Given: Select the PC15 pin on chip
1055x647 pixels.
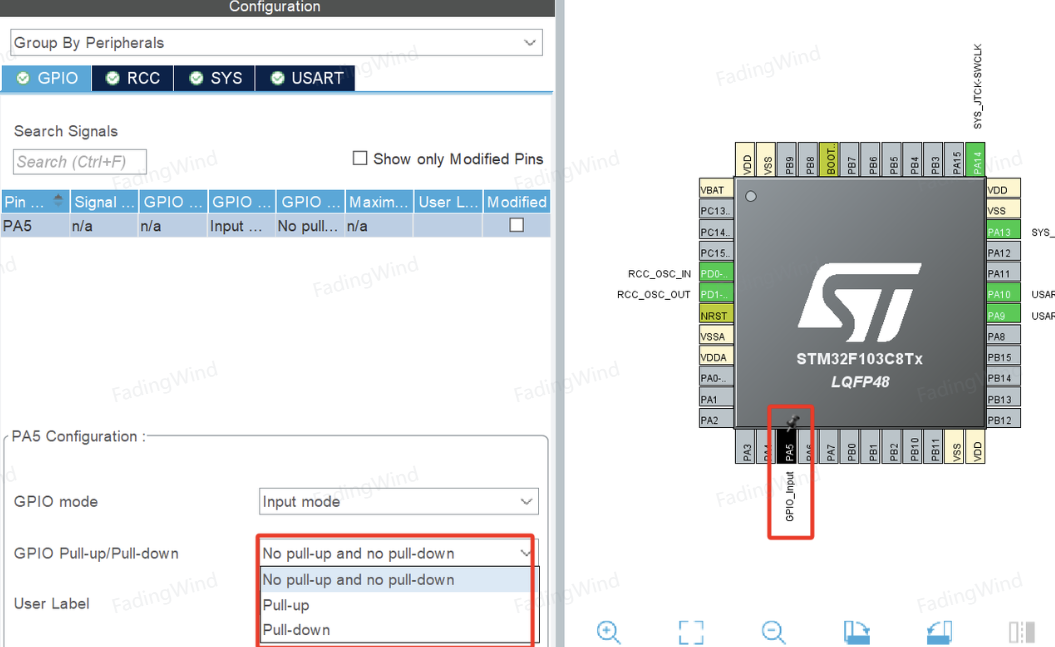Looking at the screenshot, I should coord(716,253).
